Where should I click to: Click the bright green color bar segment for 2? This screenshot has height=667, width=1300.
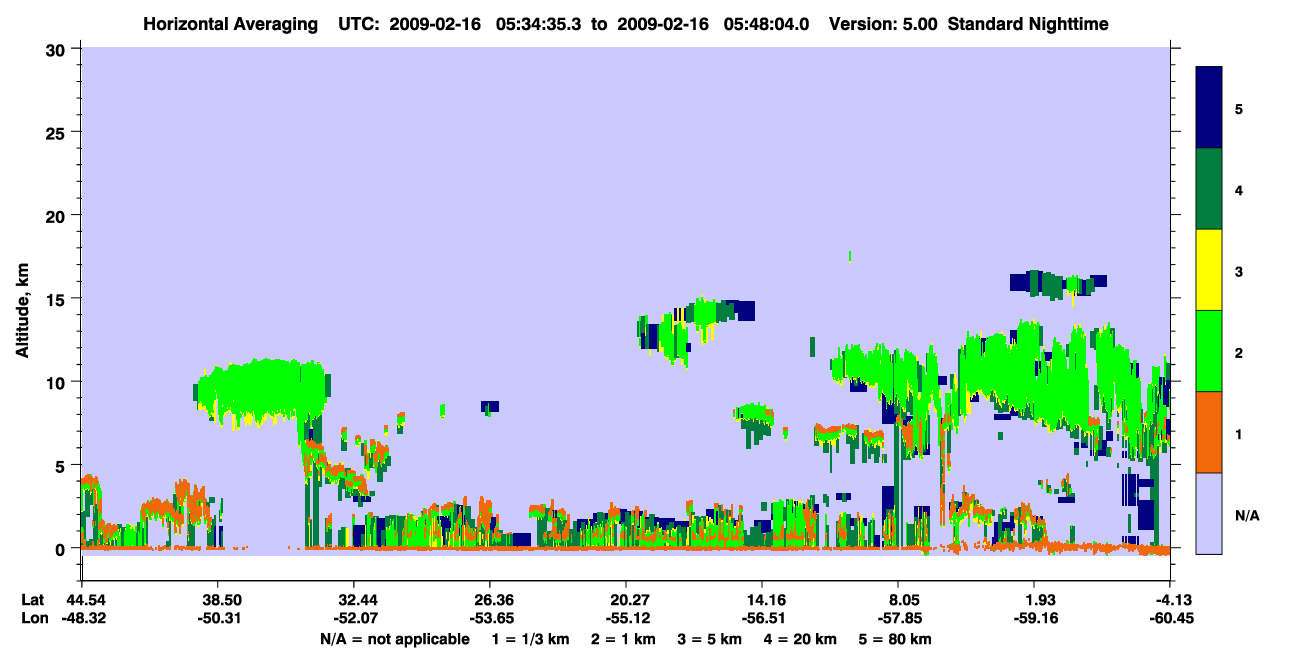point(1209,351)
